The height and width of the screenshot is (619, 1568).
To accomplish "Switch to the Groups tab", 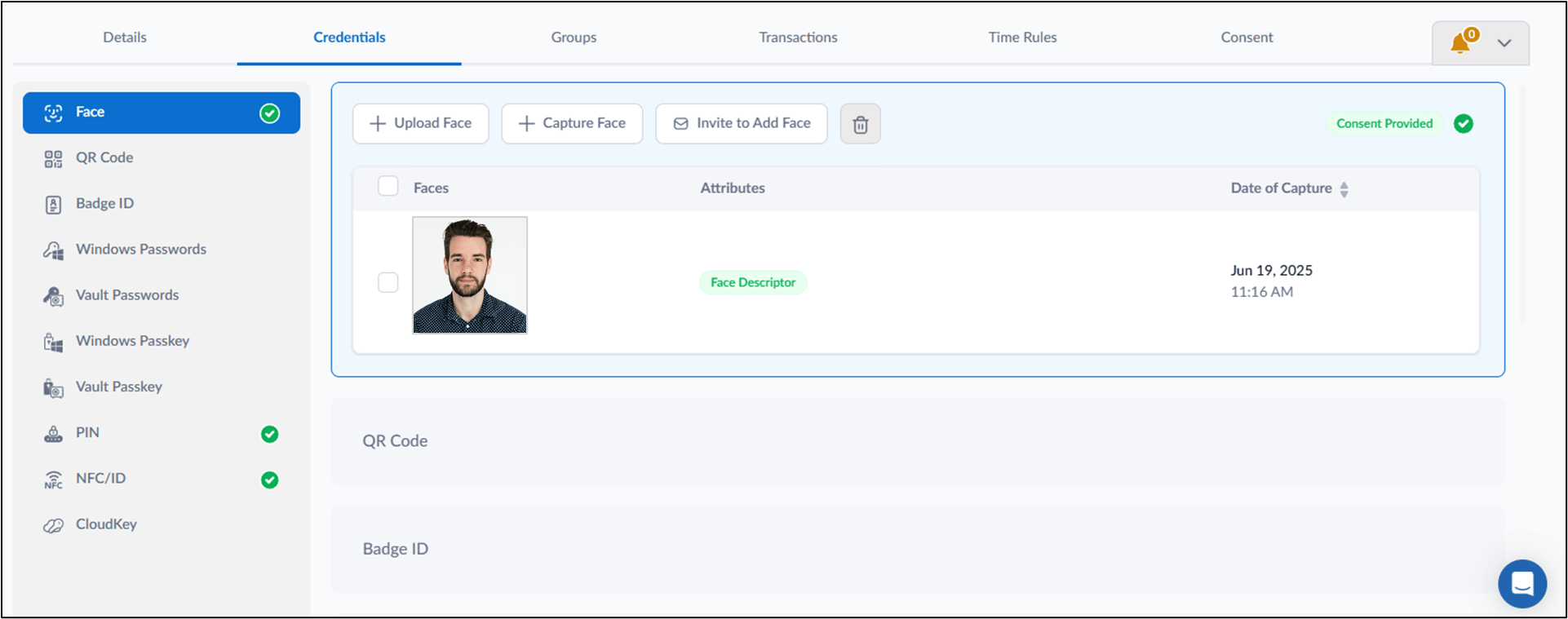I will (x=574, y=38).
